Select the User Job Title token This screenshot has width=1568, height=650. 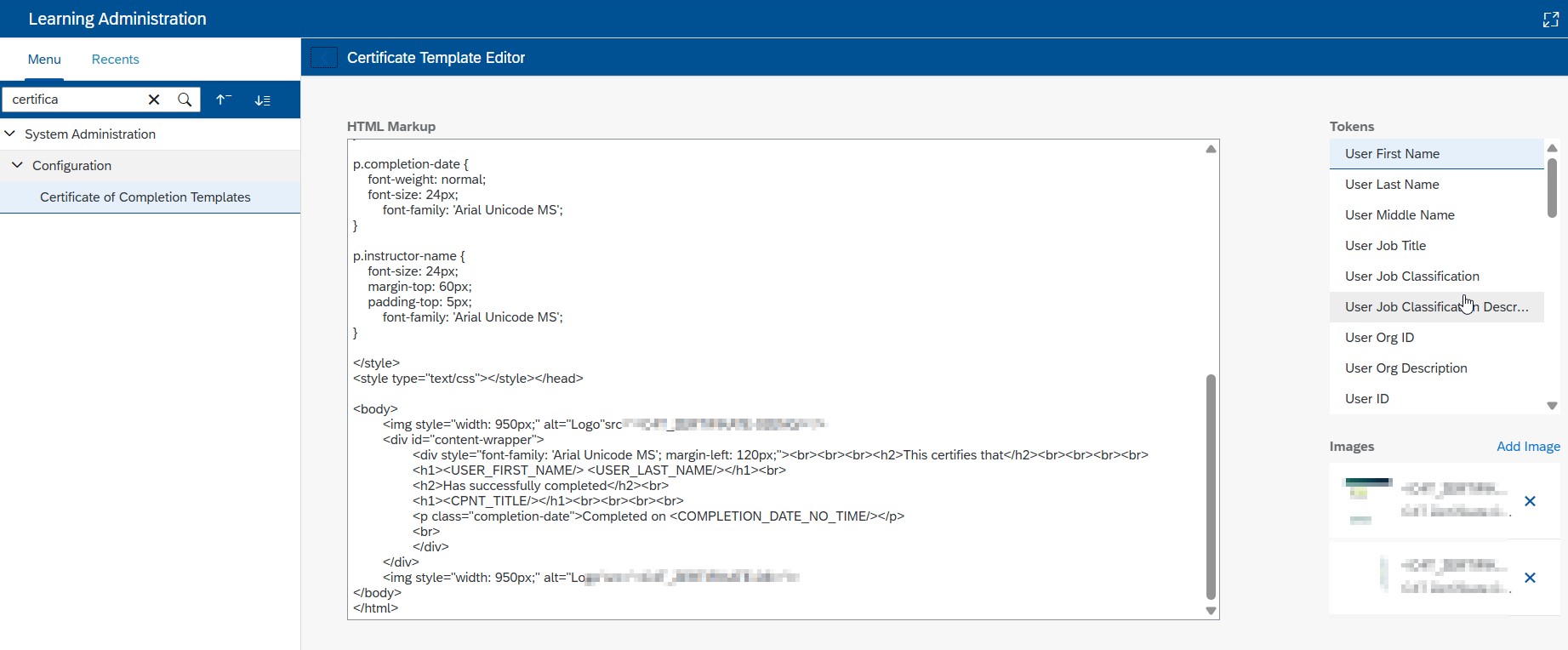click(1385, 246)
